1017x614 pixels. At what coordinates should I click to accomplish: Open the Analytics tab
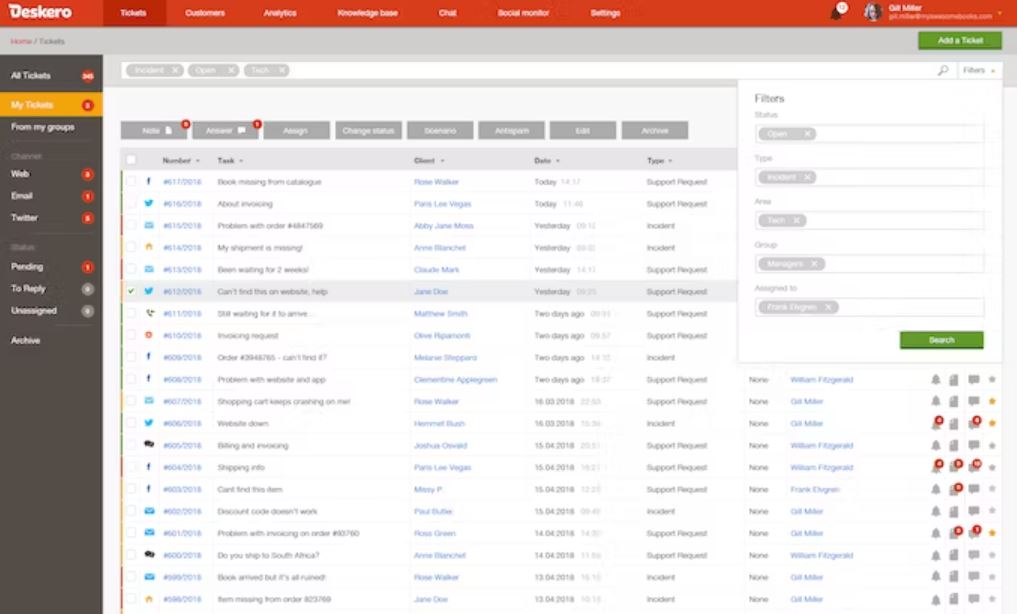(280, 13)
